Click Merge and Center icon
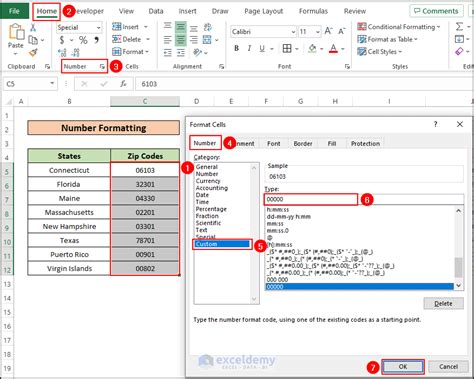Screen dimensions: 474x379 point(207,40)
